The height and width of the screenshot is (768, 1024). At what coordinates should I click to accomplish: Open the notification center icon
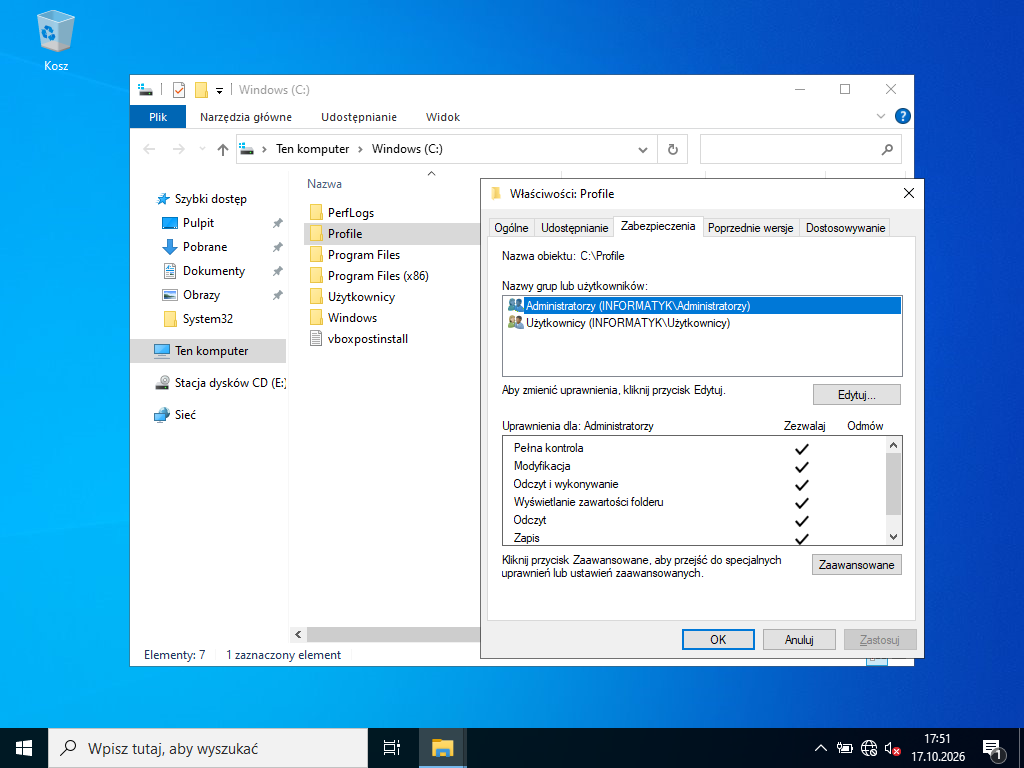click(x=993, y=749)
